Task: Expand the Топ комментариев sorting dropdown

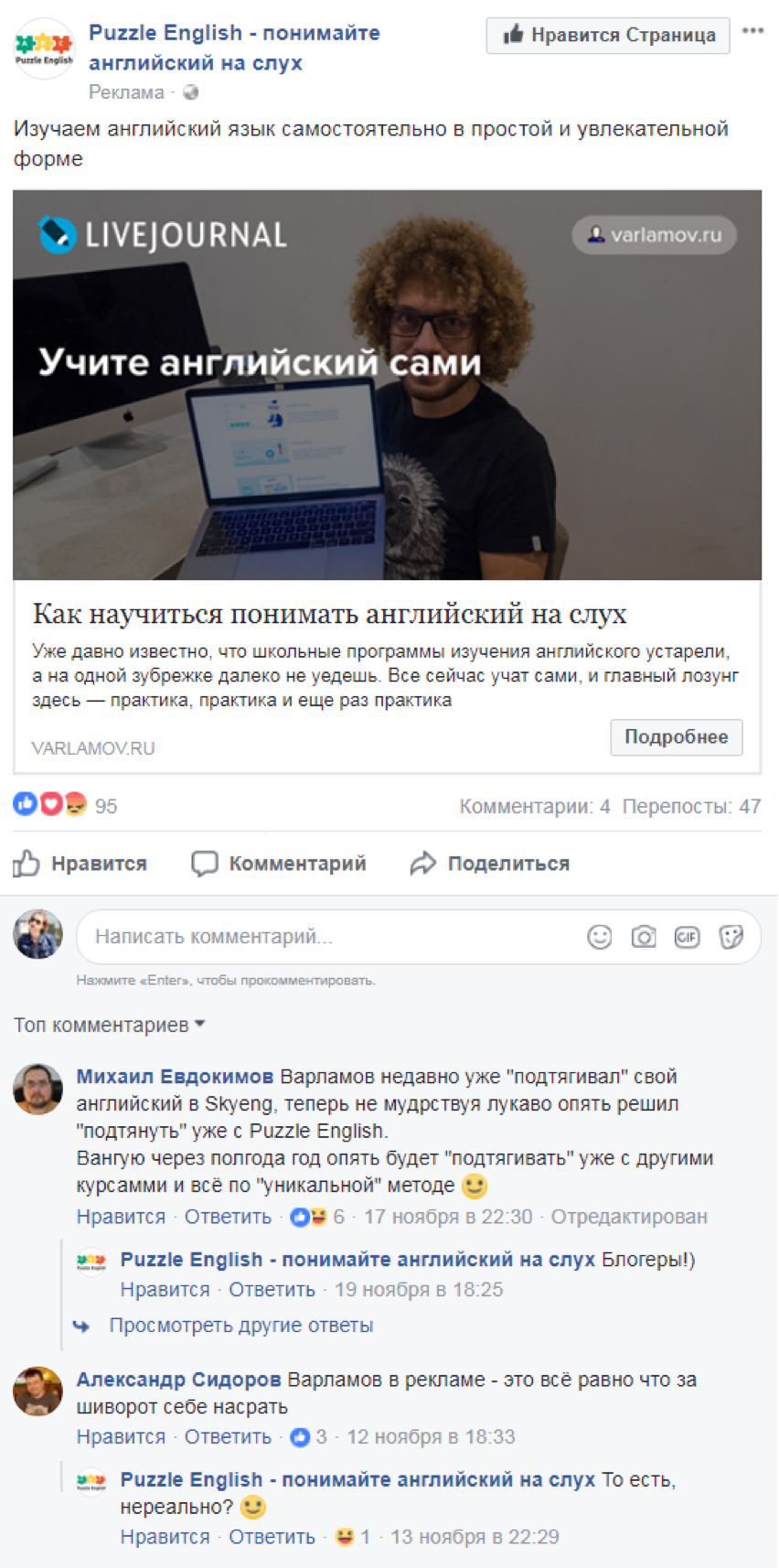Action: pos(109,1025)
